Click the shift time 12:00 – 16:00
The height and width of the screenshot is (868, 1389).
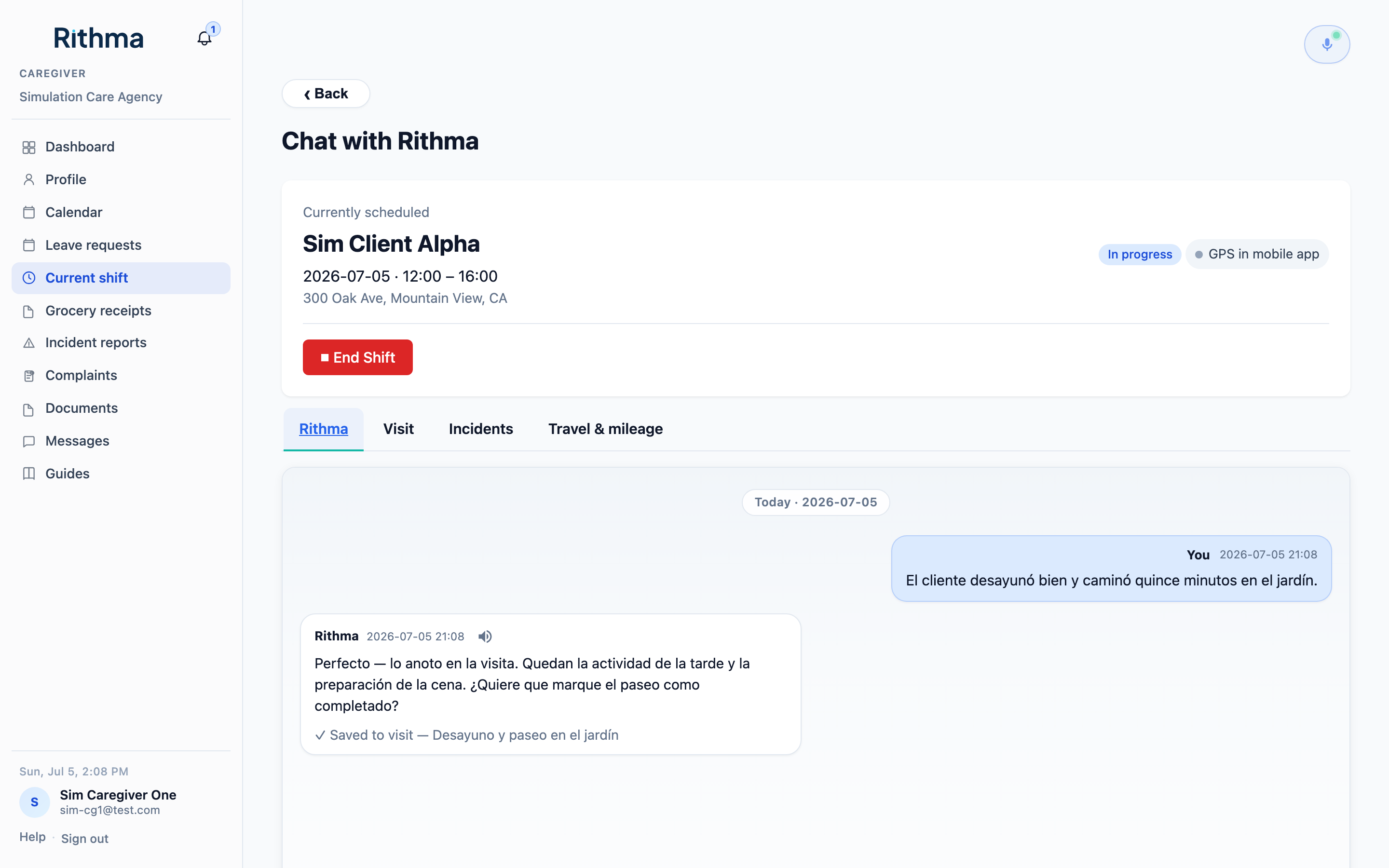click(x=449, y=276)
